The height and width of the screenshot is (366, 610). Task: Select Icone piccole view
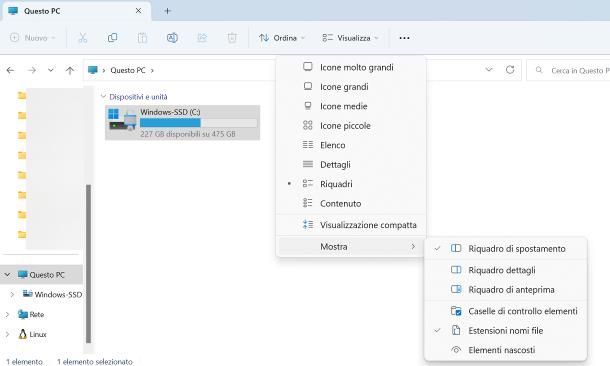point(351,126)
